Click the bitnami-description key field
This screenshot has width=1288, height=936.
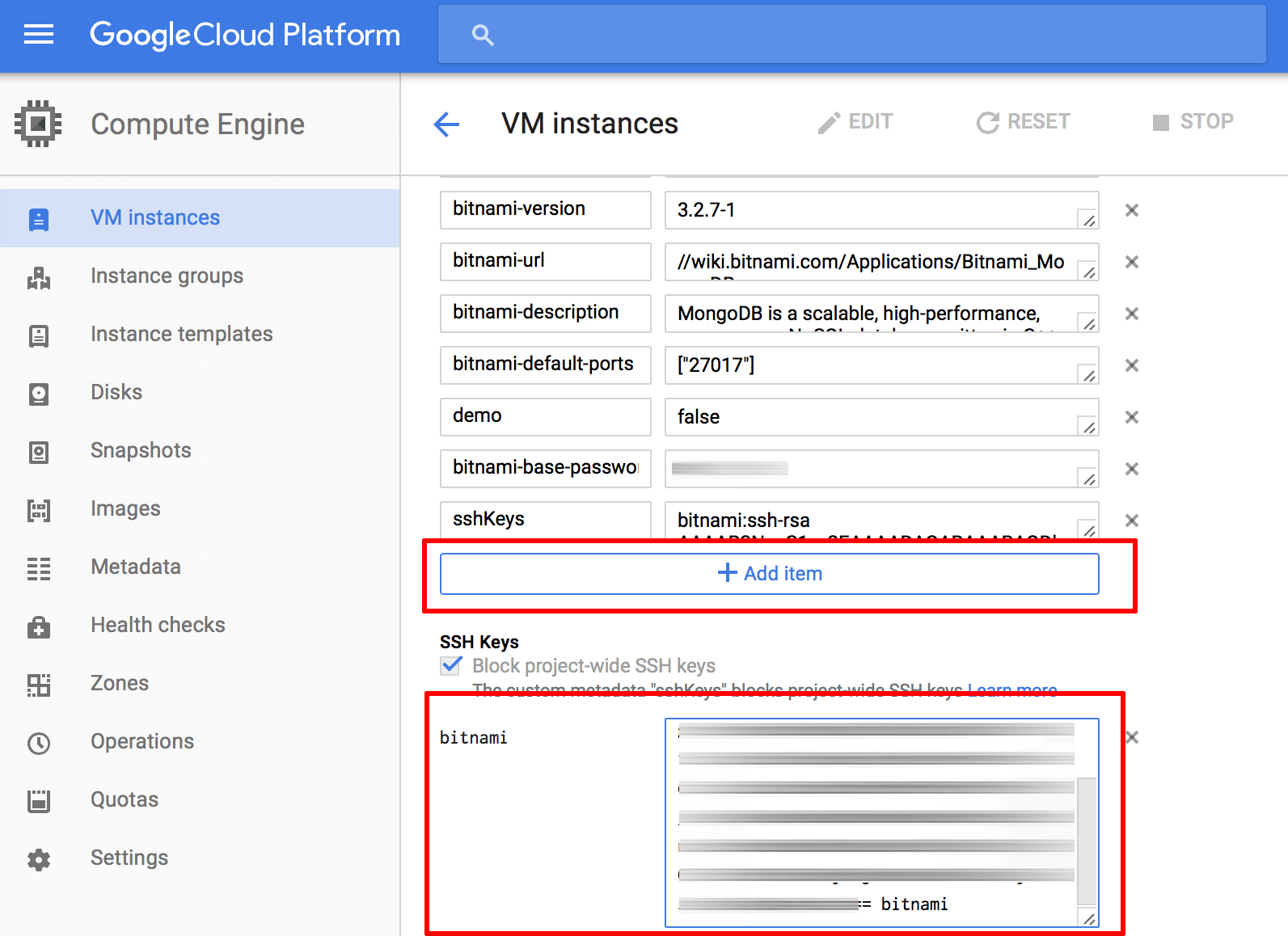coord(546,314)
